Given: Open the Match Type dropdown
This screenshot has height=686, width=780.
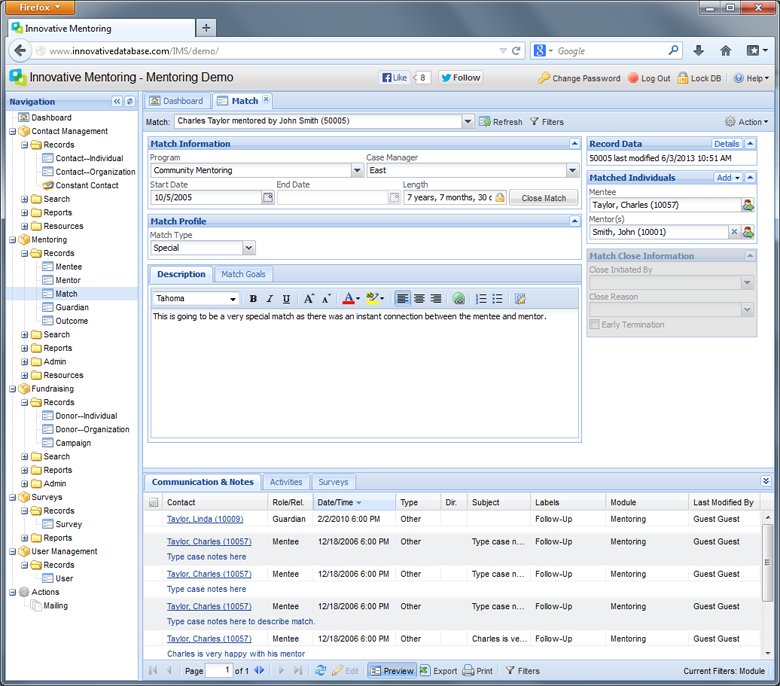Looking at the screenshot, I should (x=249, y=248).
